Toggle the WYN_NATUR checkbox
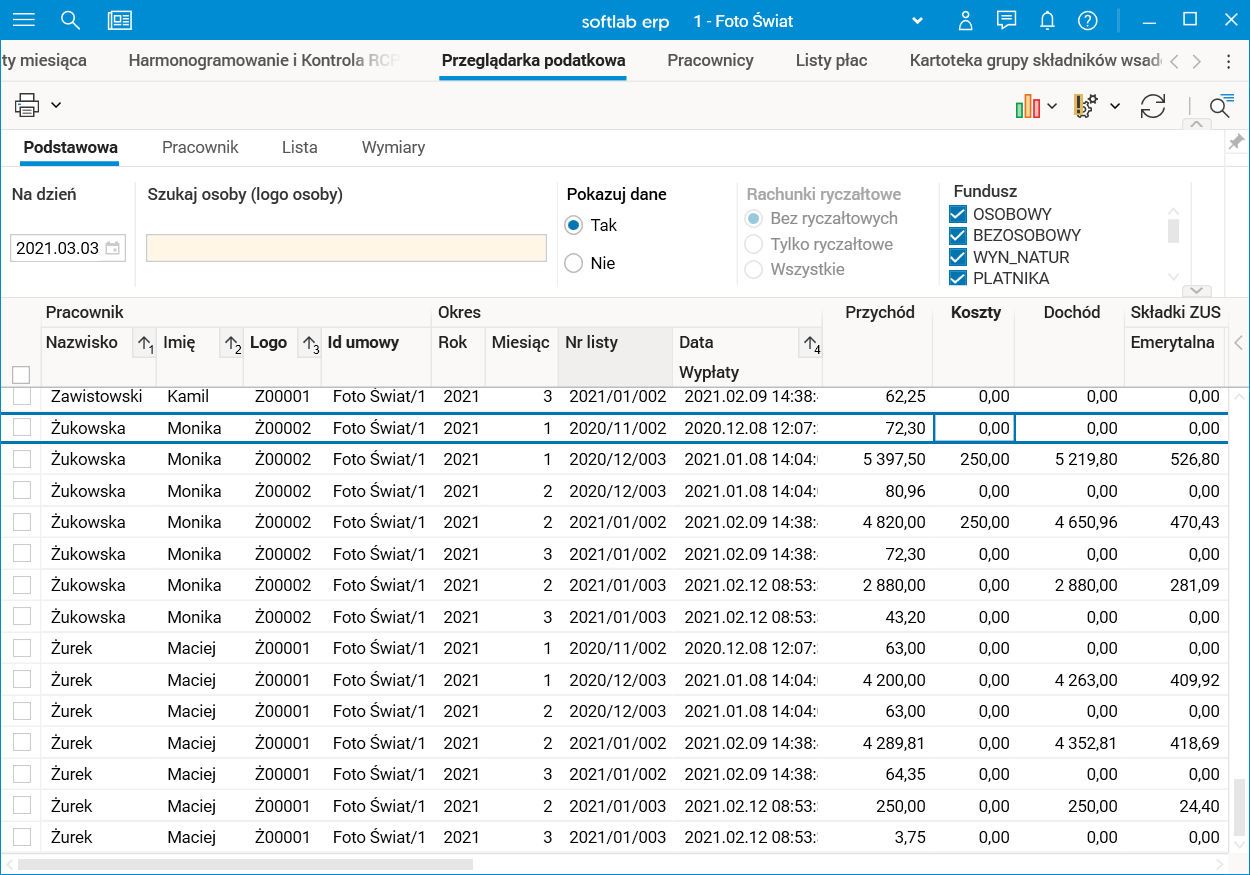The width and height of the screenshot is (1250, 875). (x=958, y=257)
